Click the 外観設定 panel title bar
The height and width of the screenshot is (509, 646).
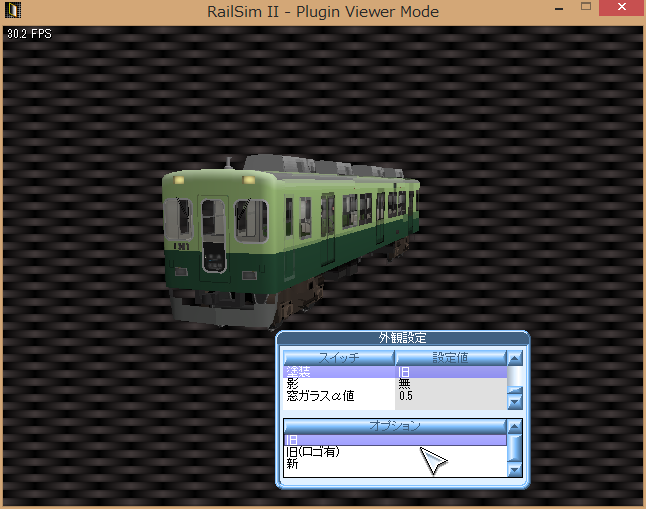click(x=403, y=338)
